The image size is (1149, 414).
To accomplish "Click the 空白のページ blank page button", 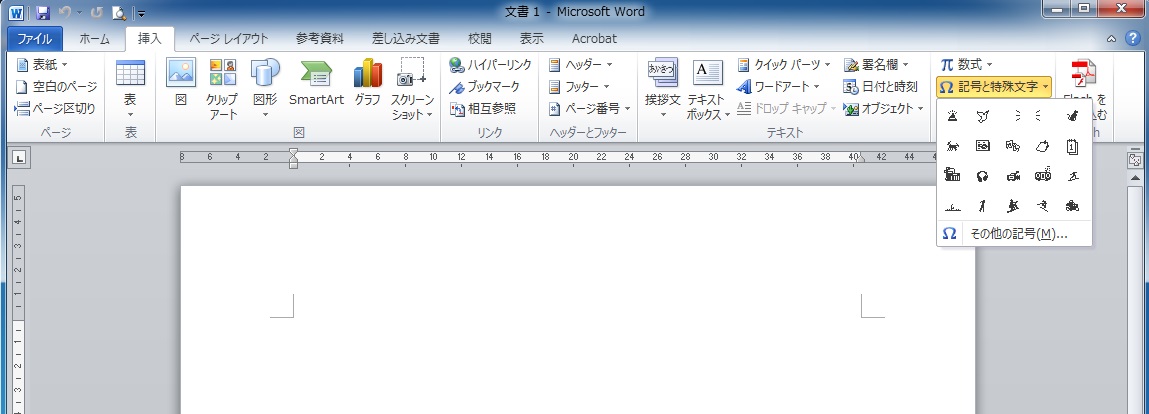I will [x=58, y=86].
